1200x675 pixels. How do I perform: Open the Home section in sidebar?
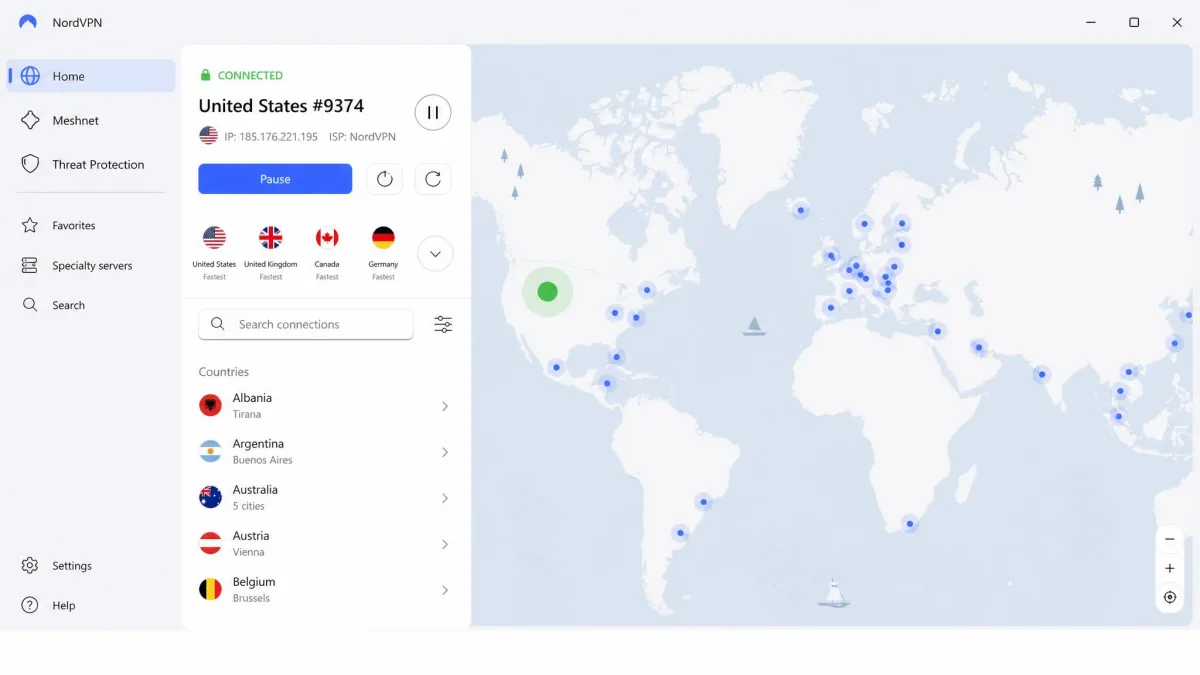pos(91,76)
